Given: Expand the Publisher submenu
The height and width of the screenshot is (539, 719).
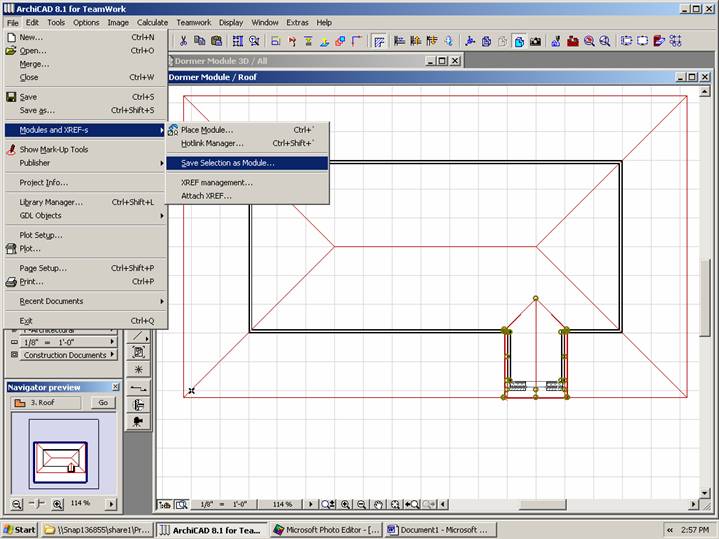Looking at the screenshot, I should coord(85,163).
